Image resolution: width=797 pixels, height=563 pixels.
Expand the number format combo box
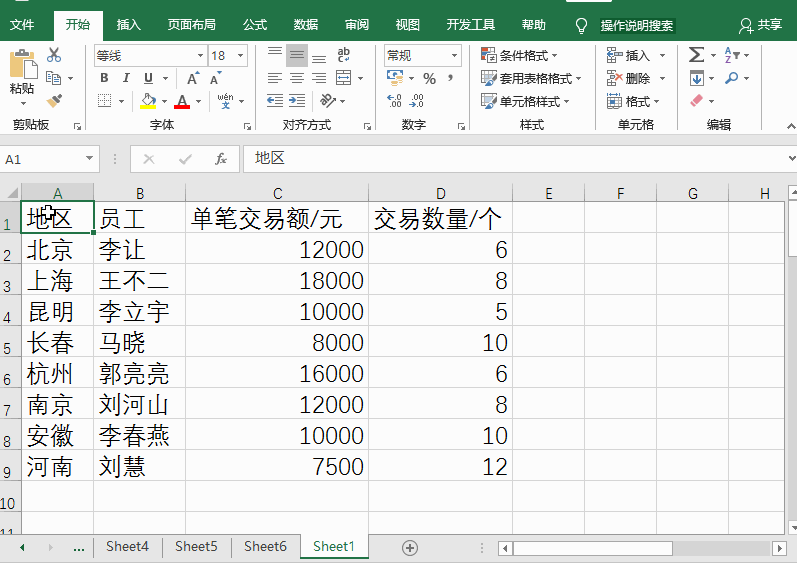pos(454,56)
